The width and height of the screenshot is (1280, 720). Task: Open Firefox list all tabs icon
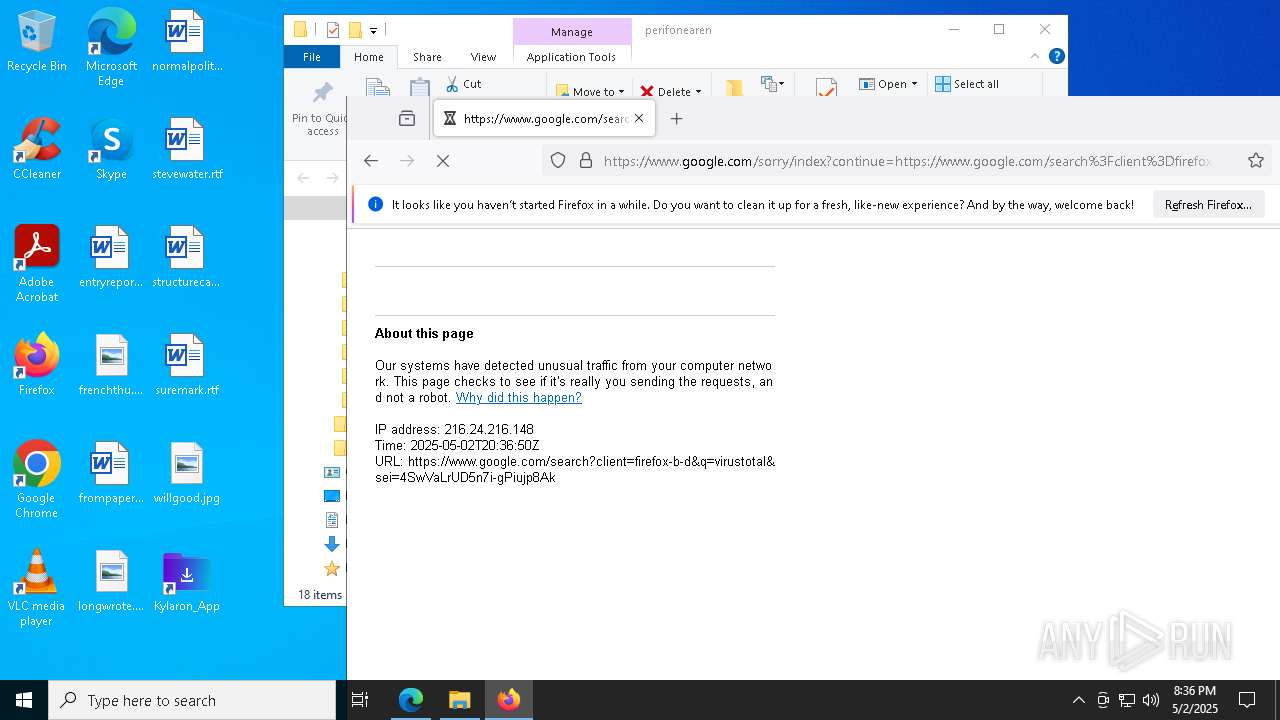[407, 118]
